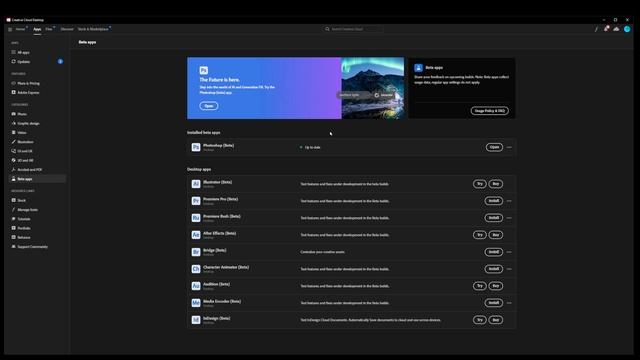This screenshot has width=640, height=360.
Task: Show more options for Media Encoder (Beta)
Action: pos(509,303)
